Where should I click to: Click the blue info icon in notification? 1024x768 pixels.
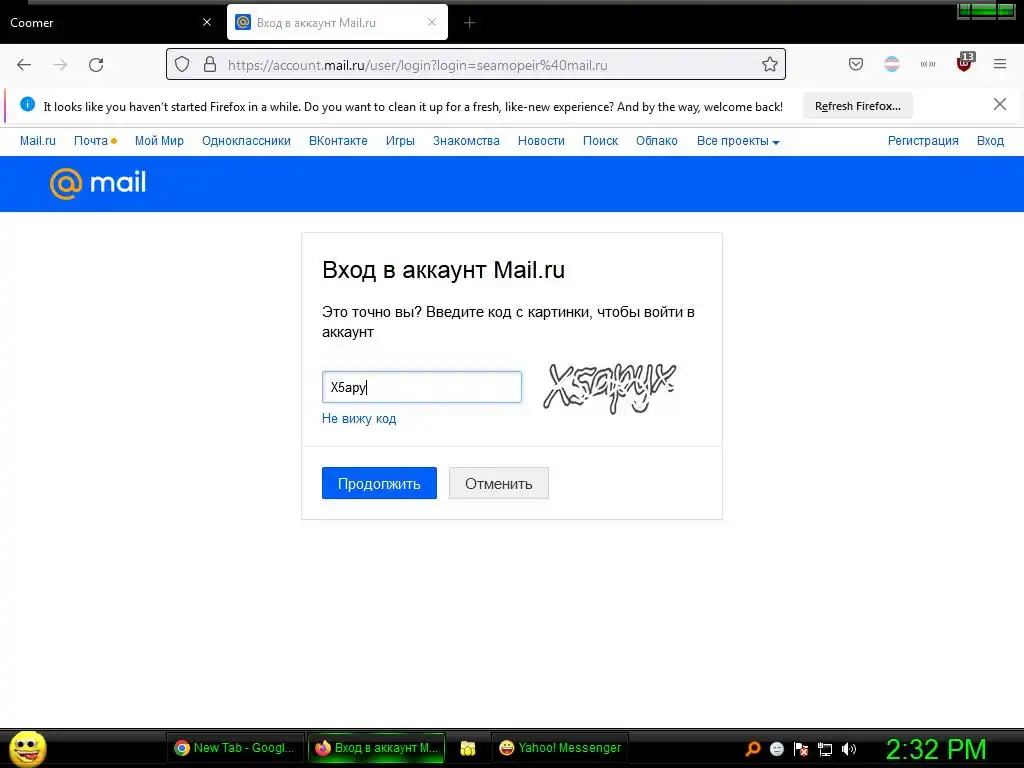point(27,104)
